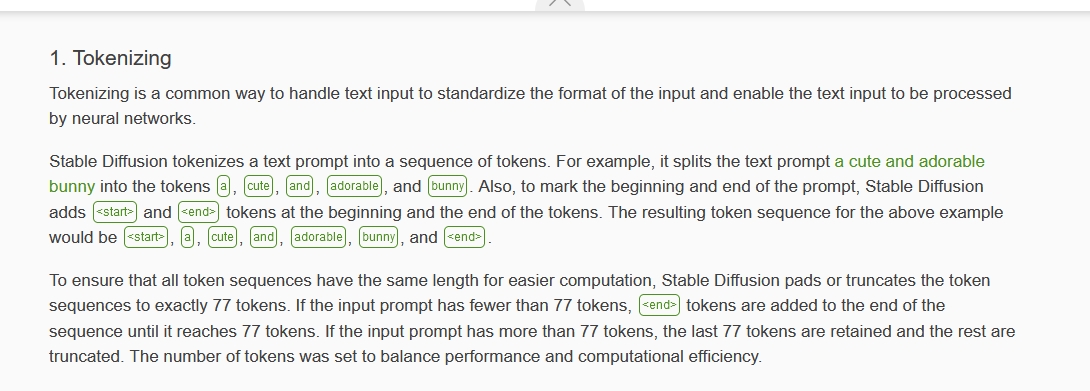Click the '<start>' token after 'adds'
Screen dimensions: 1090x391
pyautogui.click(x=115, y=212)
